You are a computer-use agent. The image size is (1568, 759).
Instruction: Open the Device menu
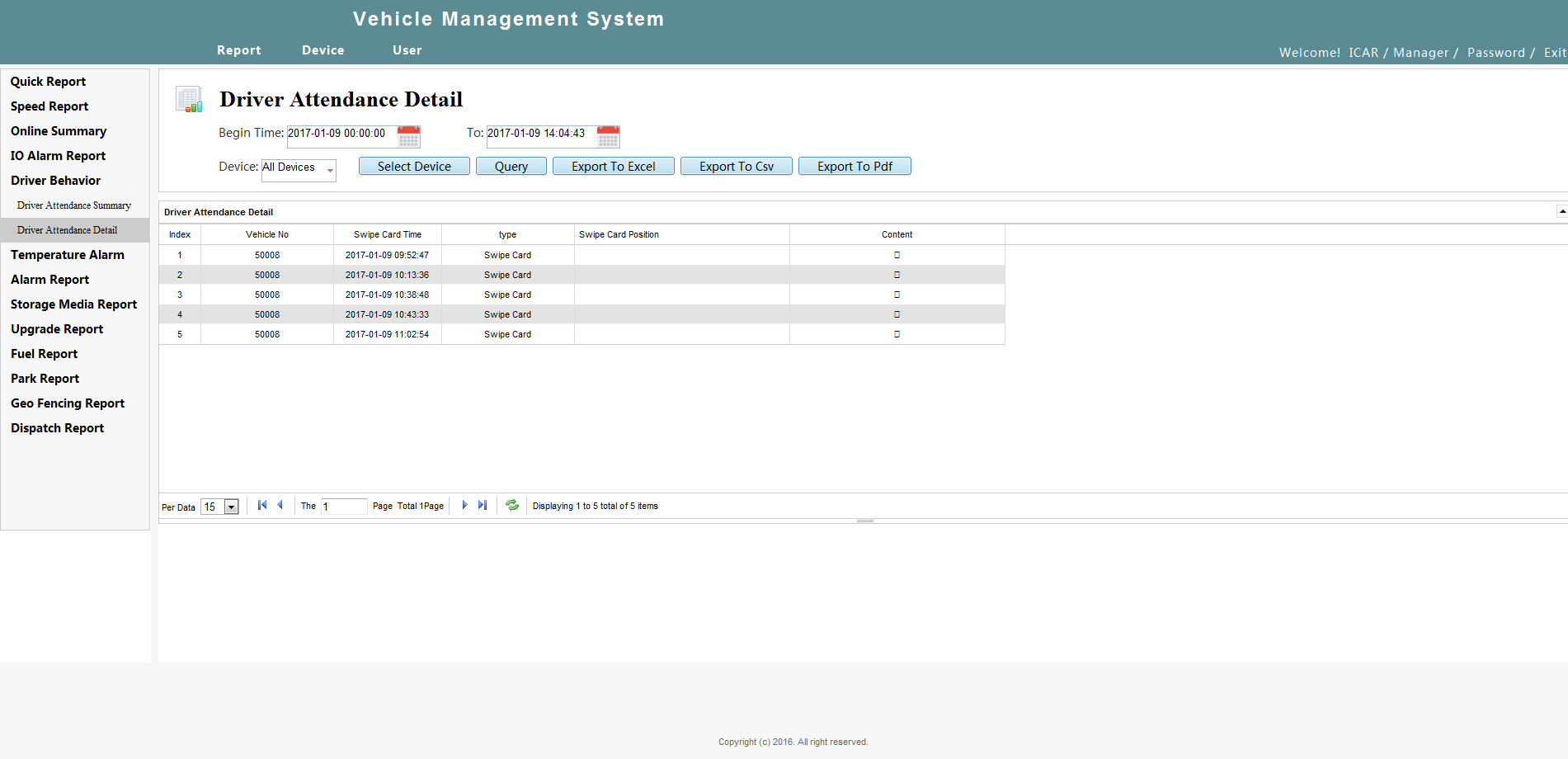[323, 50]
